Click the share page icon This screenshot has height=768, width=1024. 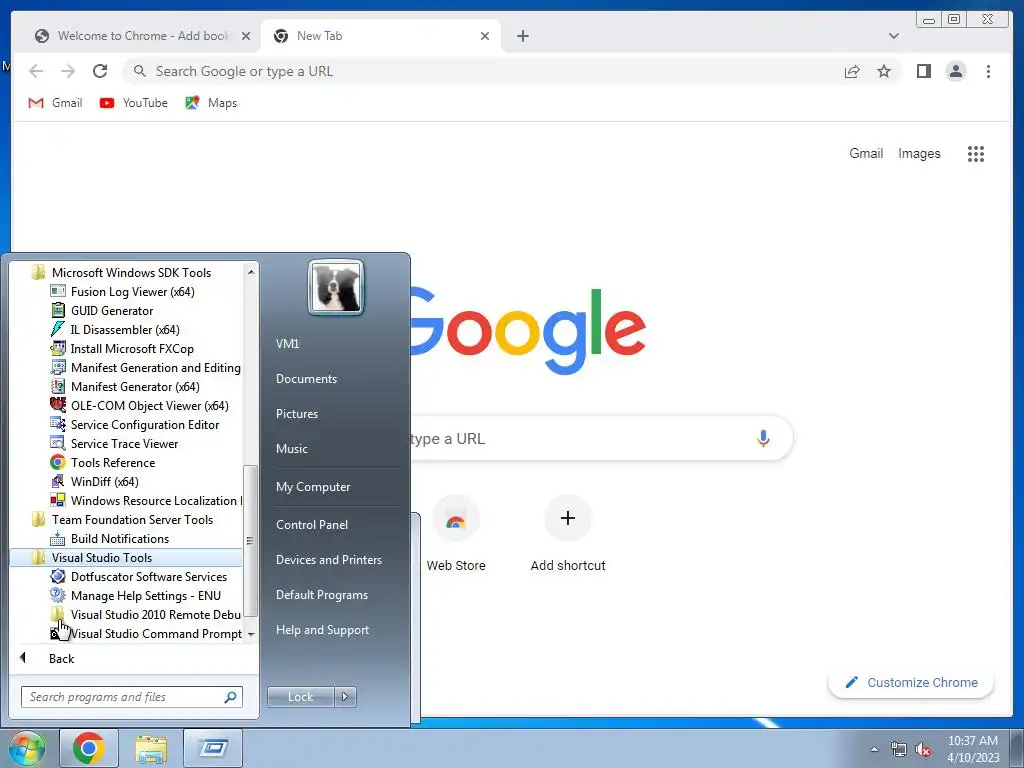click(852, 71)
